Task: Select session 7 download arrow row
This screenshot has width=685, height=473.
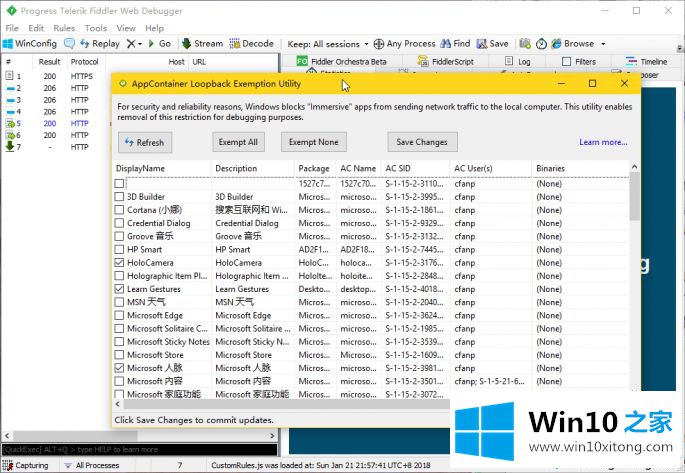Action: click(x=55, y=147)
